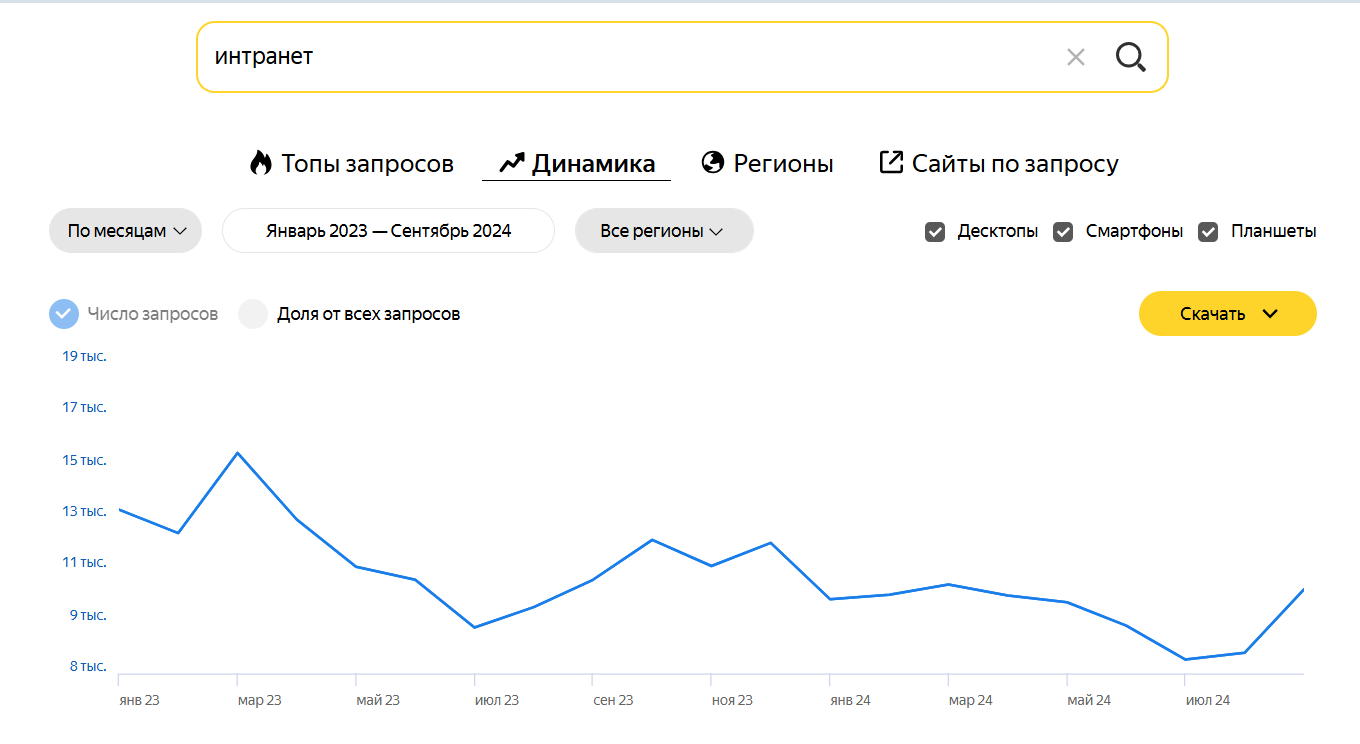This screenshot has height=744, width=1360.
Task: Open the Скачать download dropdown
Action: tap(1228, 314)
